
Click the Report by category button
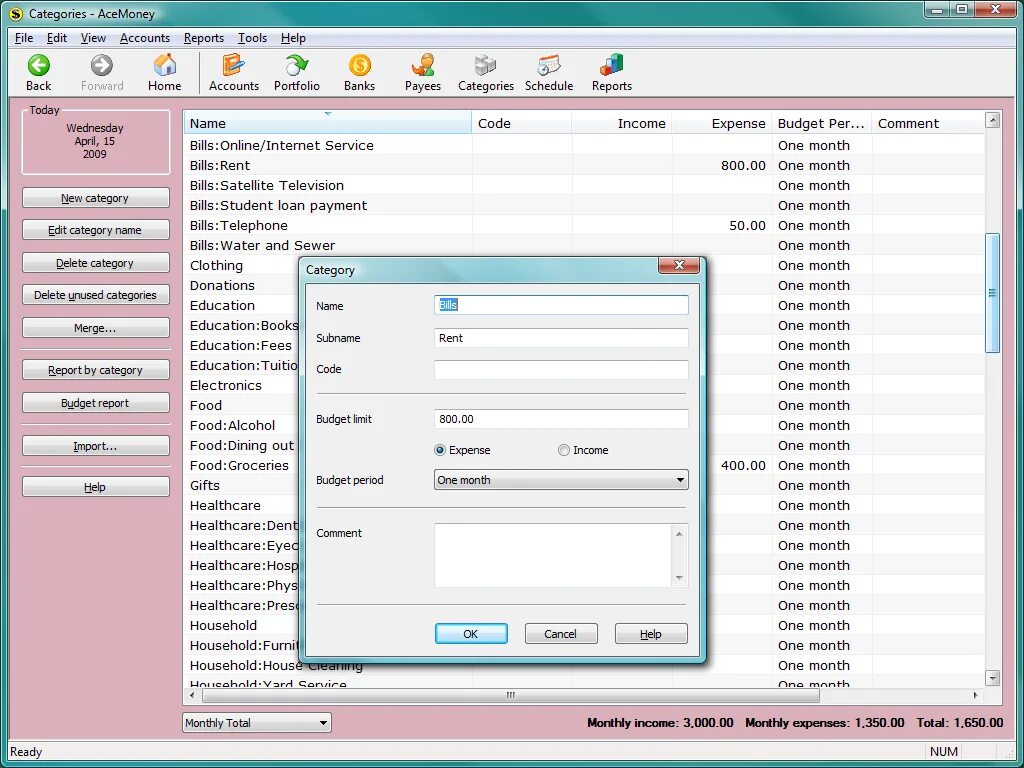tap(95, 370)
